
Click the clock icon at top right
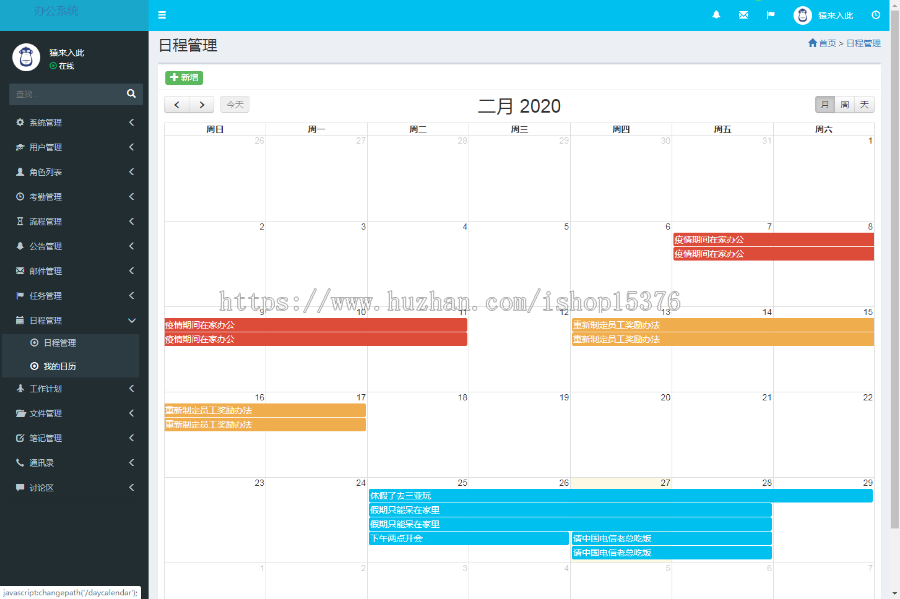(876, 14)
